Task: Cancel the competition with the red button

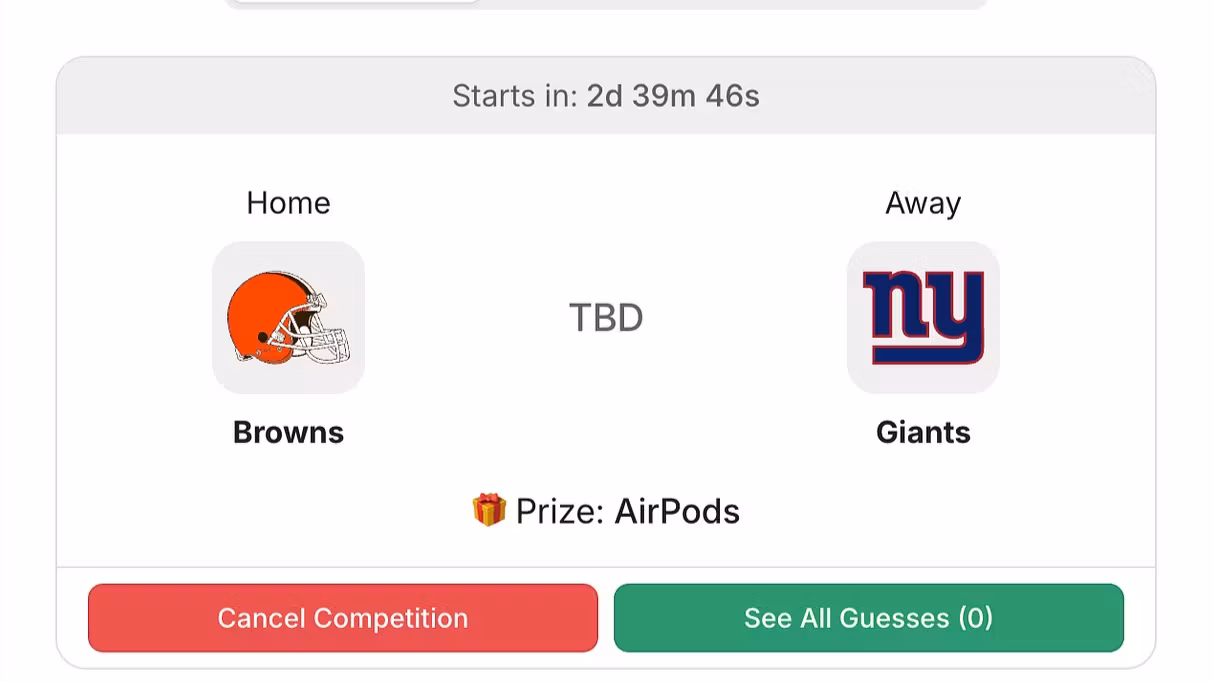Action: (342, 618)
